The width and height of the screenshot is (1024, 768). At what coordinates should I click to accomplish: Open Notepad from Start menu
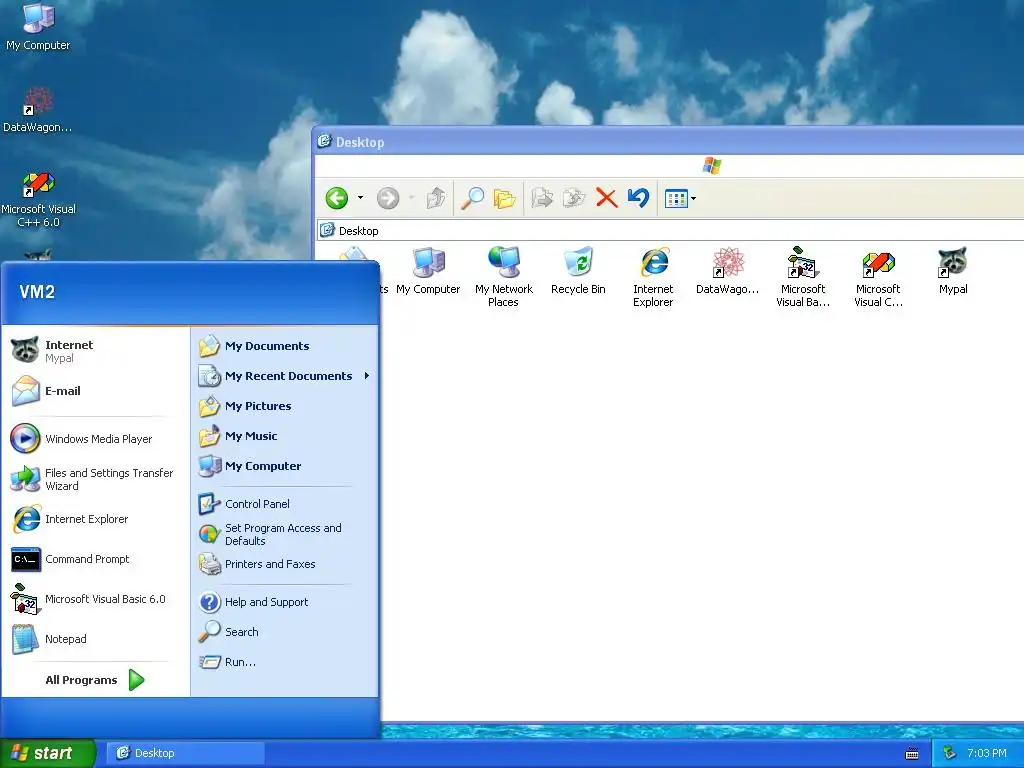tap(96, 639)
